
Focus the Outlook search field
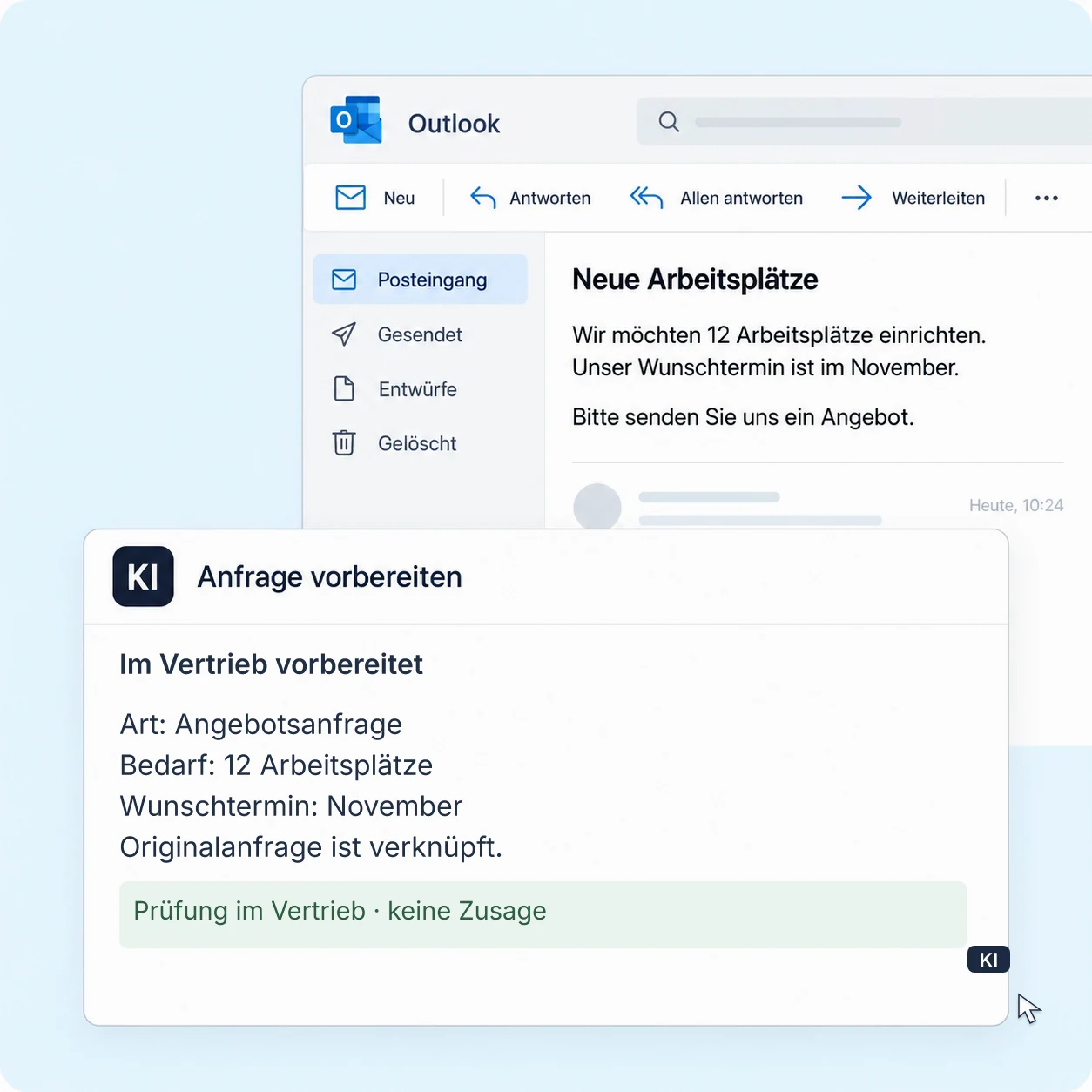tap(864, 122)
